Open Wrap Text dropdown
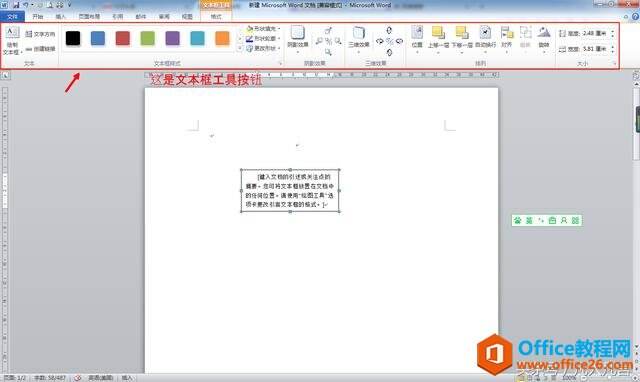640x382 pixels. [x=485, y=39]
